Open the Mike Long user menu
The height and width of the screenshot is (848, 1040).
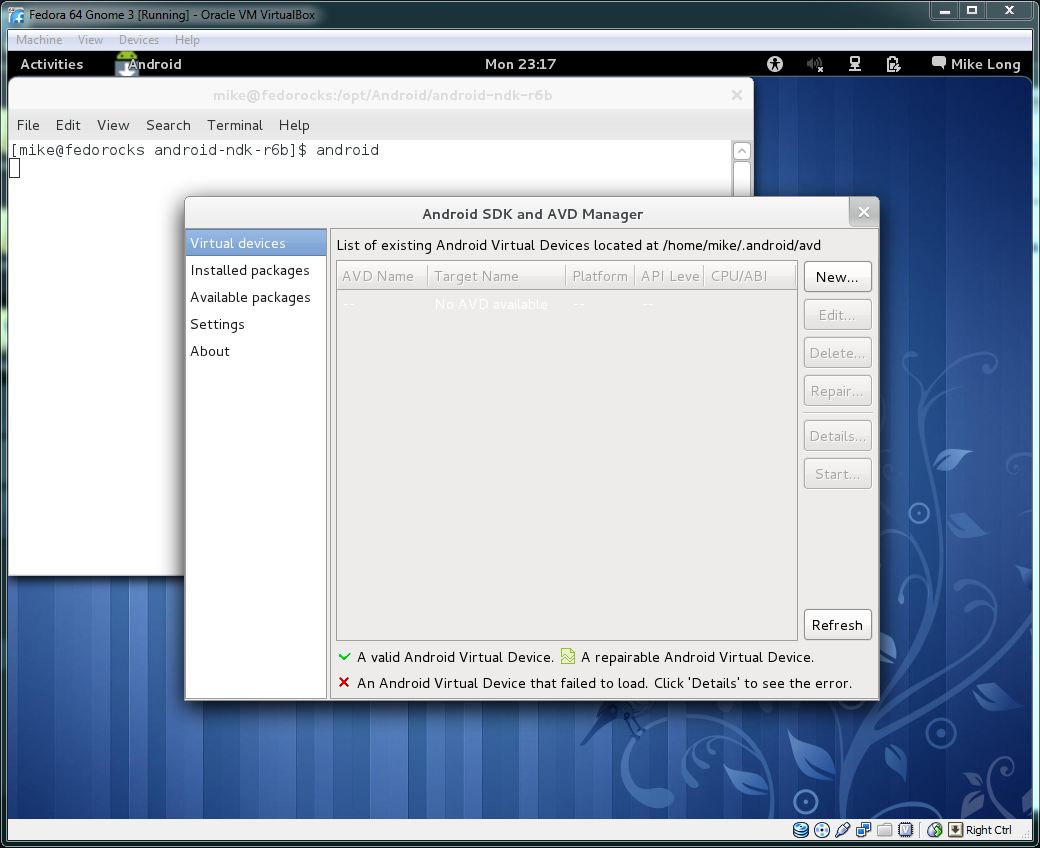point(976,64)
